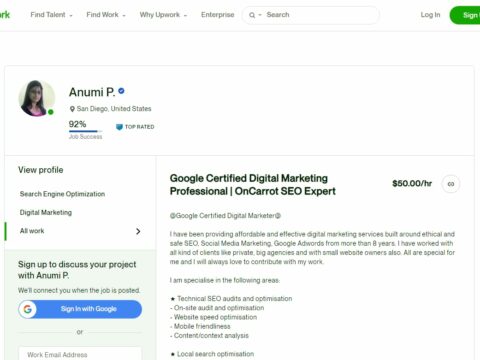480x360 pixels.
Task: Open the search type dropdown arrow
Action: (260, 15)
